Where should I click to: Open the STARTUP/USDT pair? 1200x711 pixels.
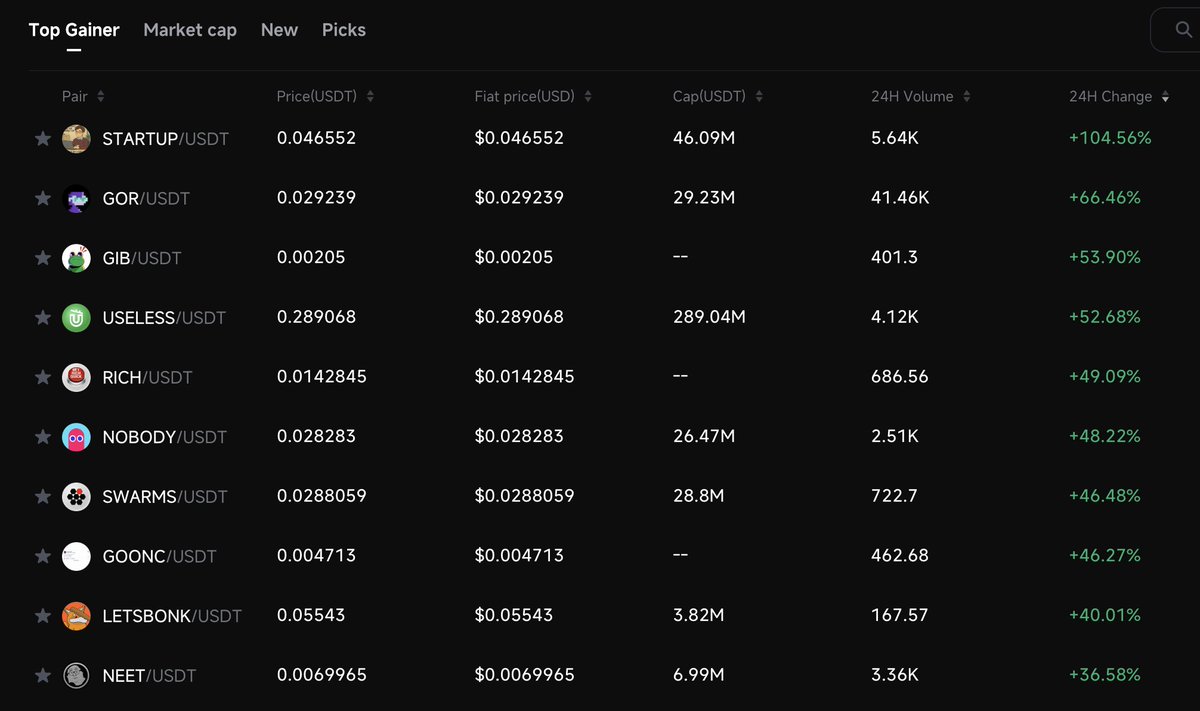pyautogui.click(x=166, y=139)
